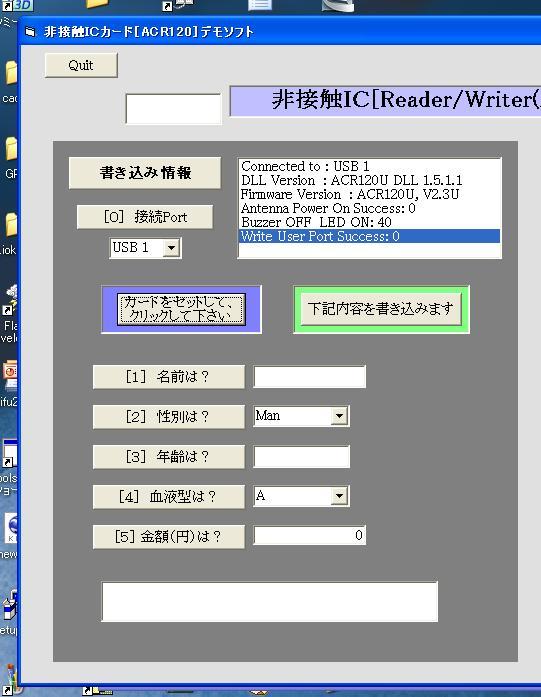The image size is (541, 697).
Task: Expand the 血液型 A dropdown arrow
Action: point(339,496)
